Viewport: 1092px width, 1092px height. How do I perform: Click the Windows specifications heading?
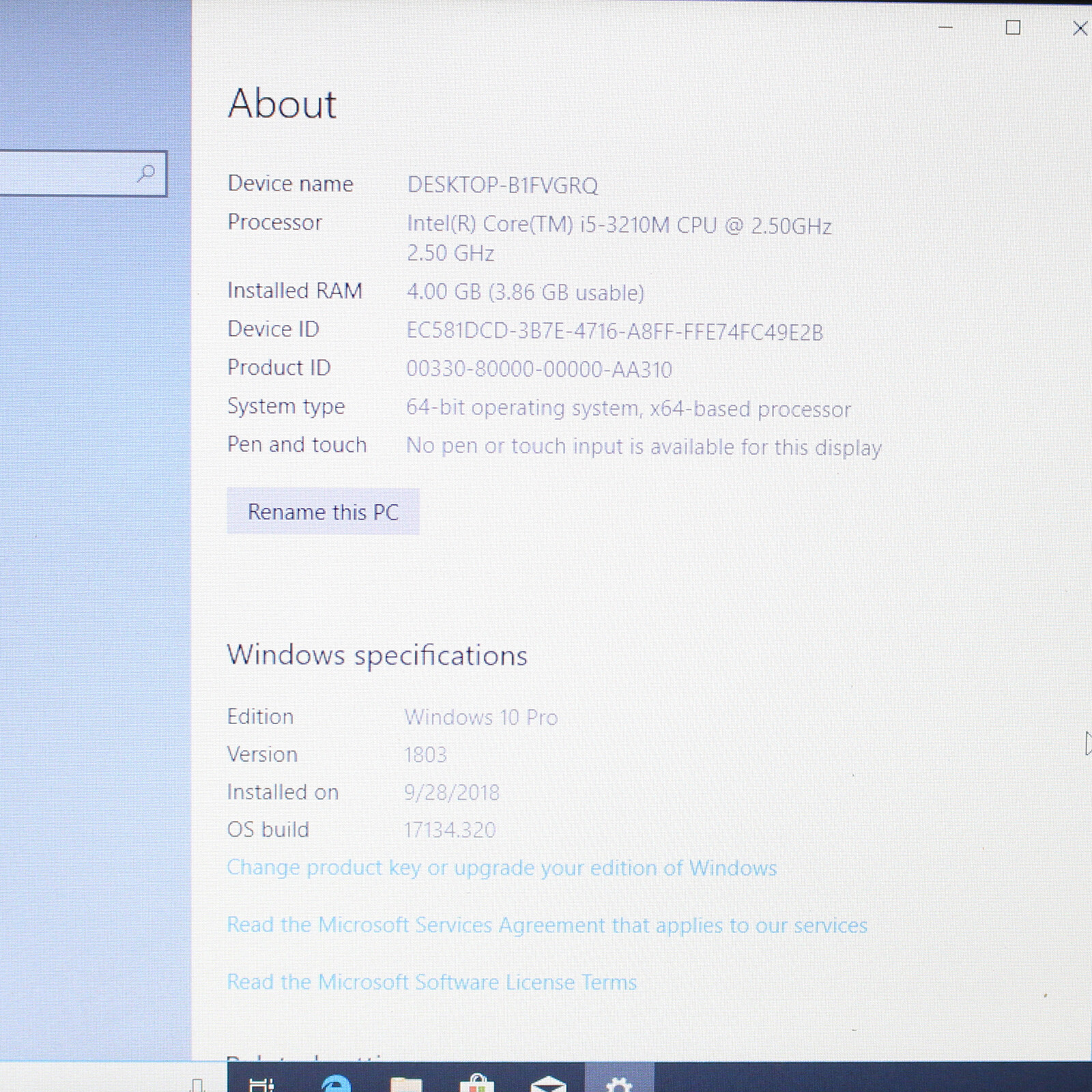377,656
